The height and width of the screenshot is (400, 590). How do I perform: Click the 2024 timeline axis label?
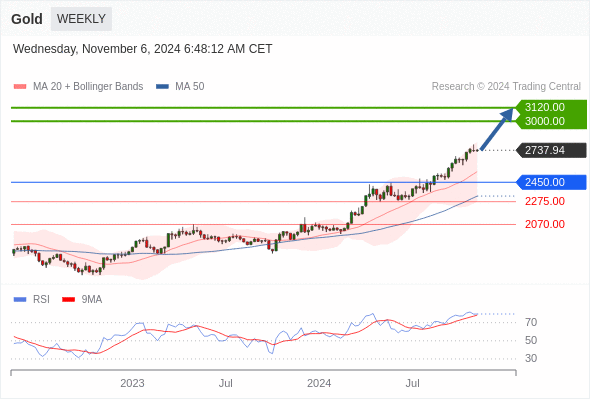pos(319,383)
